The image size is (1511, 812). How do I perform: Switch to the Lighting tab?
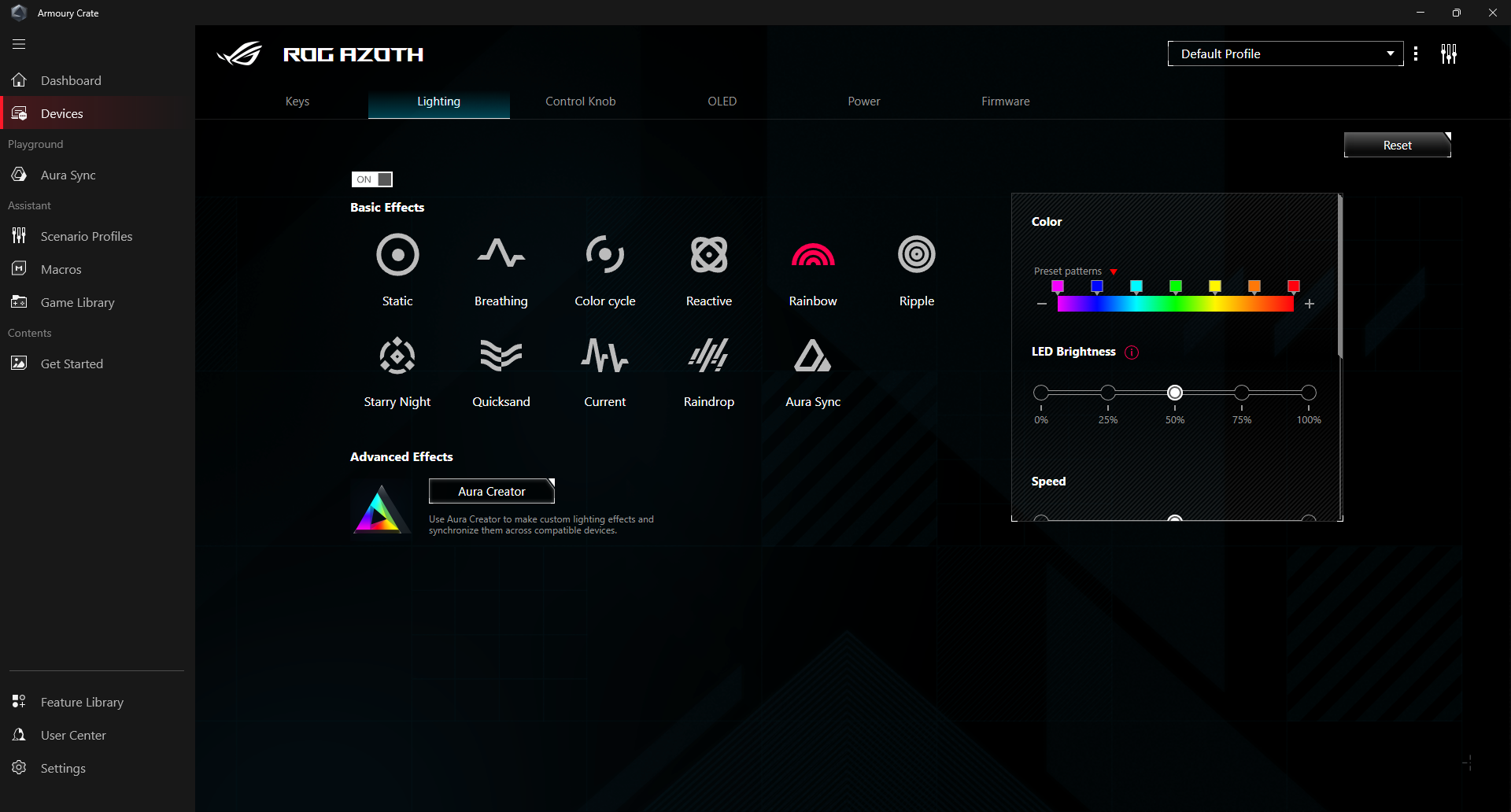click(439, 101)
